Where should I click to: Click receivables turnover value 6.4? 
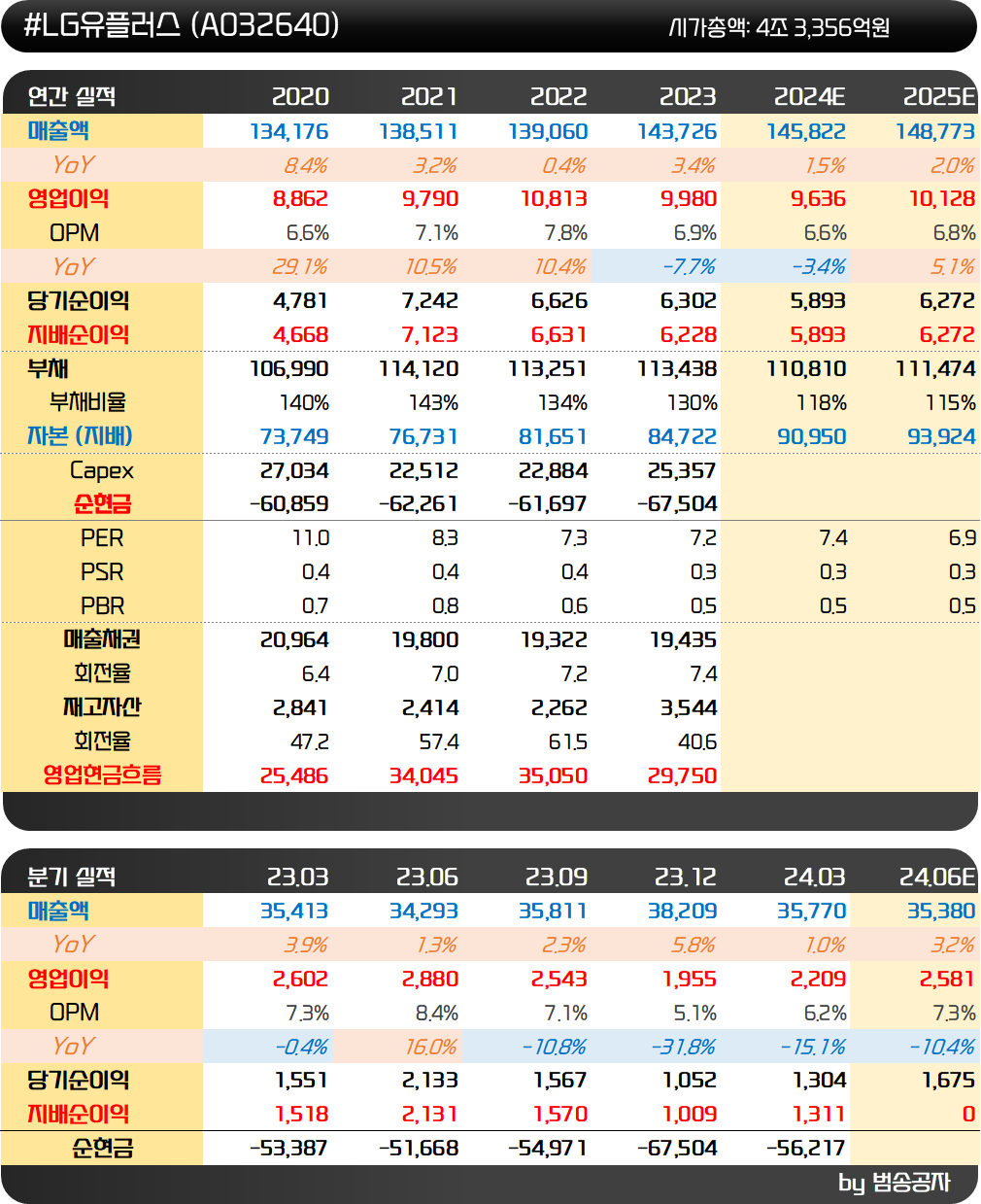pos(315,674)
